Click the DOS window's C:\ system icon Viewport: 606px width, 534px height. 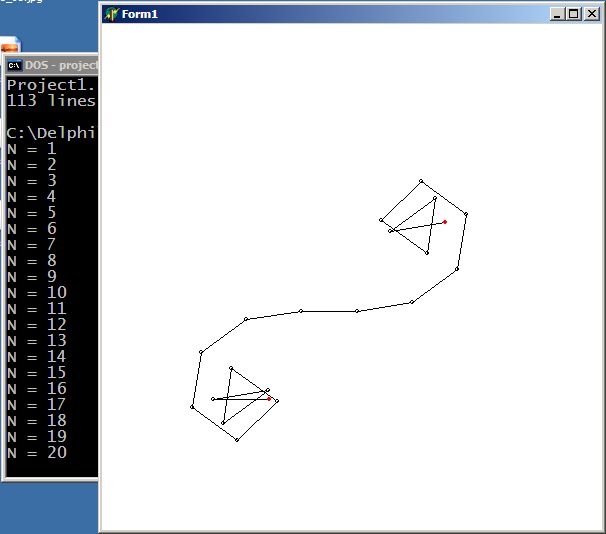click(14, 66)
